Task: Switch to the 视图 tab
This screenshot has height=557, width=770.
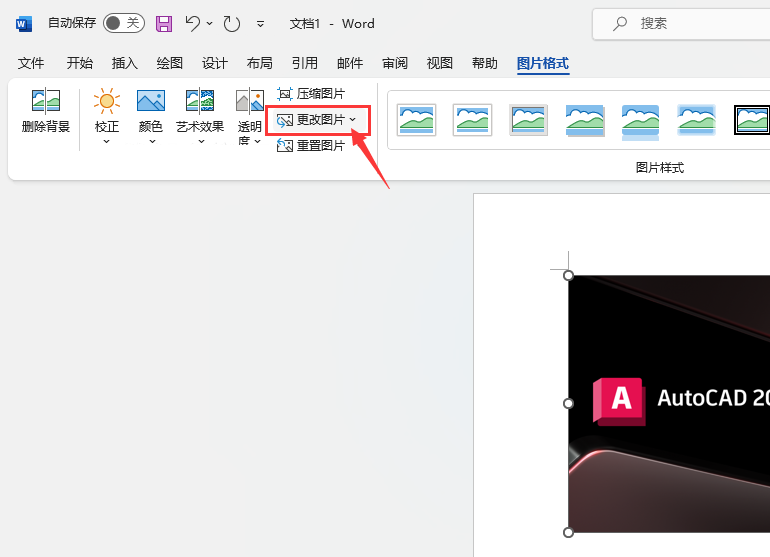Action: (440, 63)
